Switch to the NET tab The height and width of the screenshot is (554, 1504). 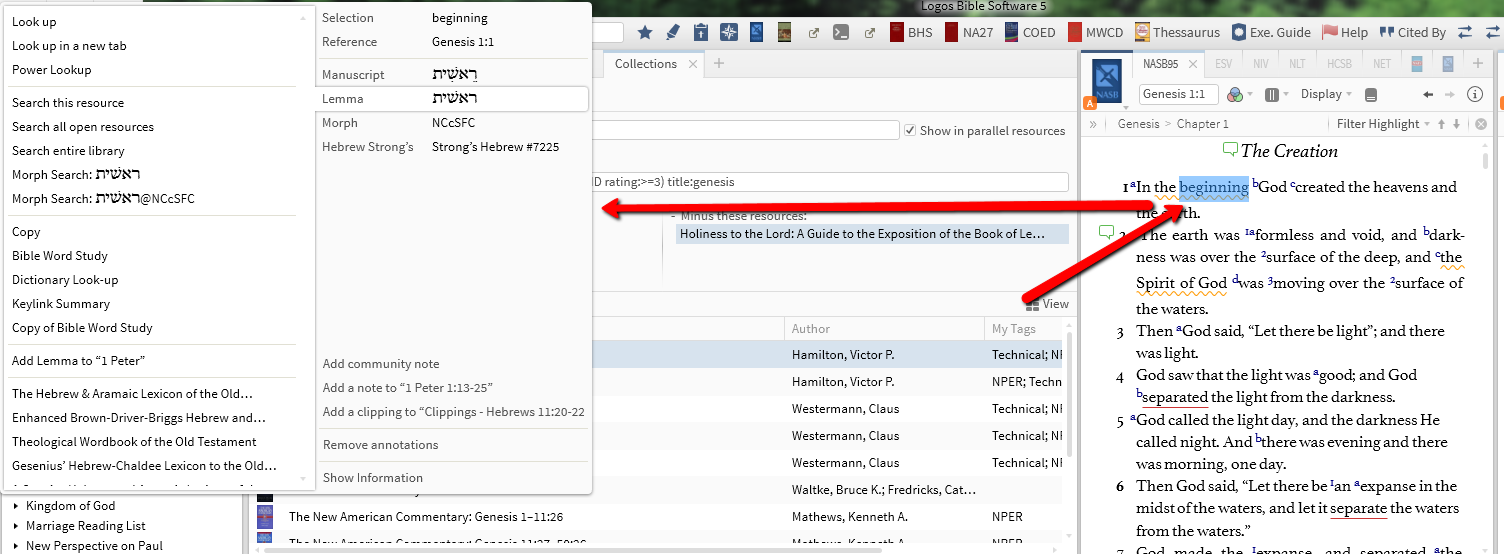click(x=1382, y=63)
